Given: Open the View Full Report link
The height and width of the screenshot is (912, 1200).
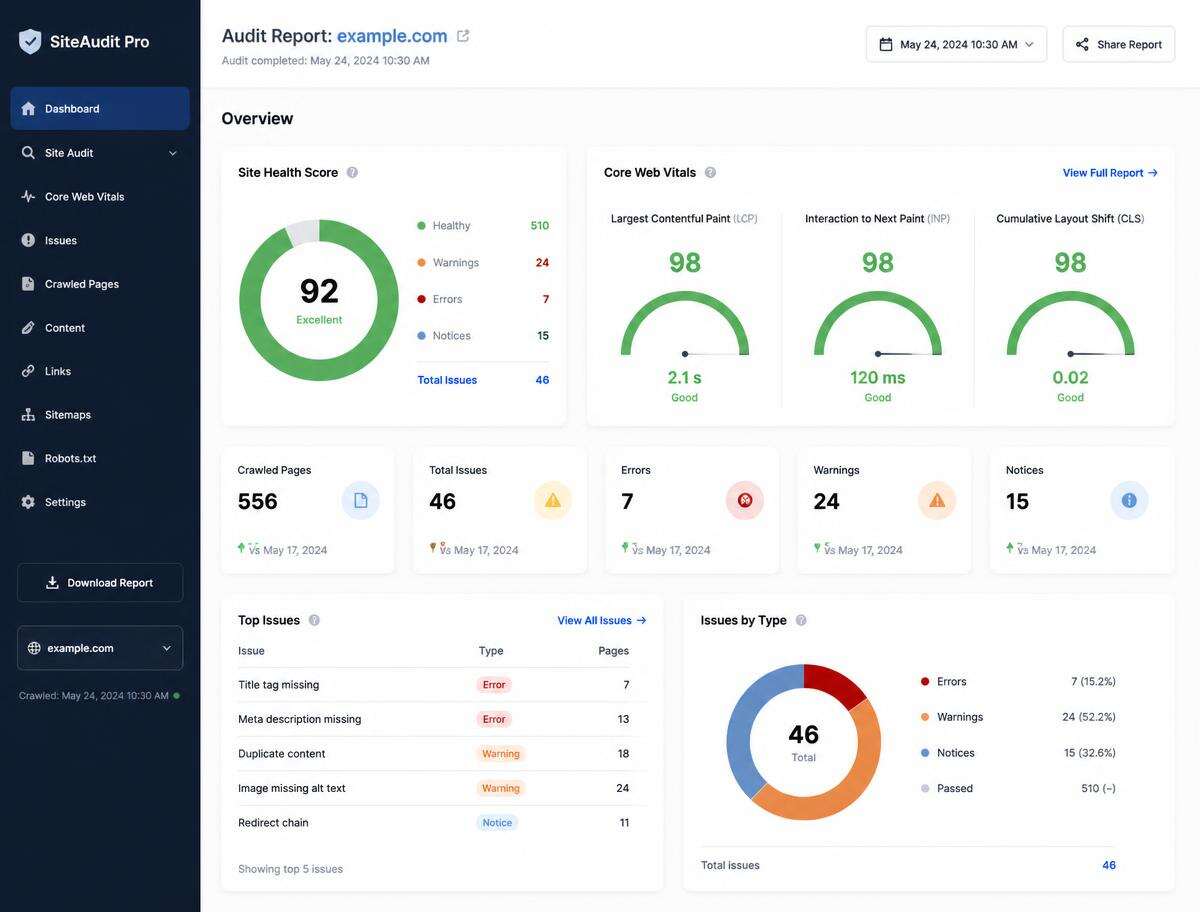Looking at the screenshot, I should pos(1110,173).
